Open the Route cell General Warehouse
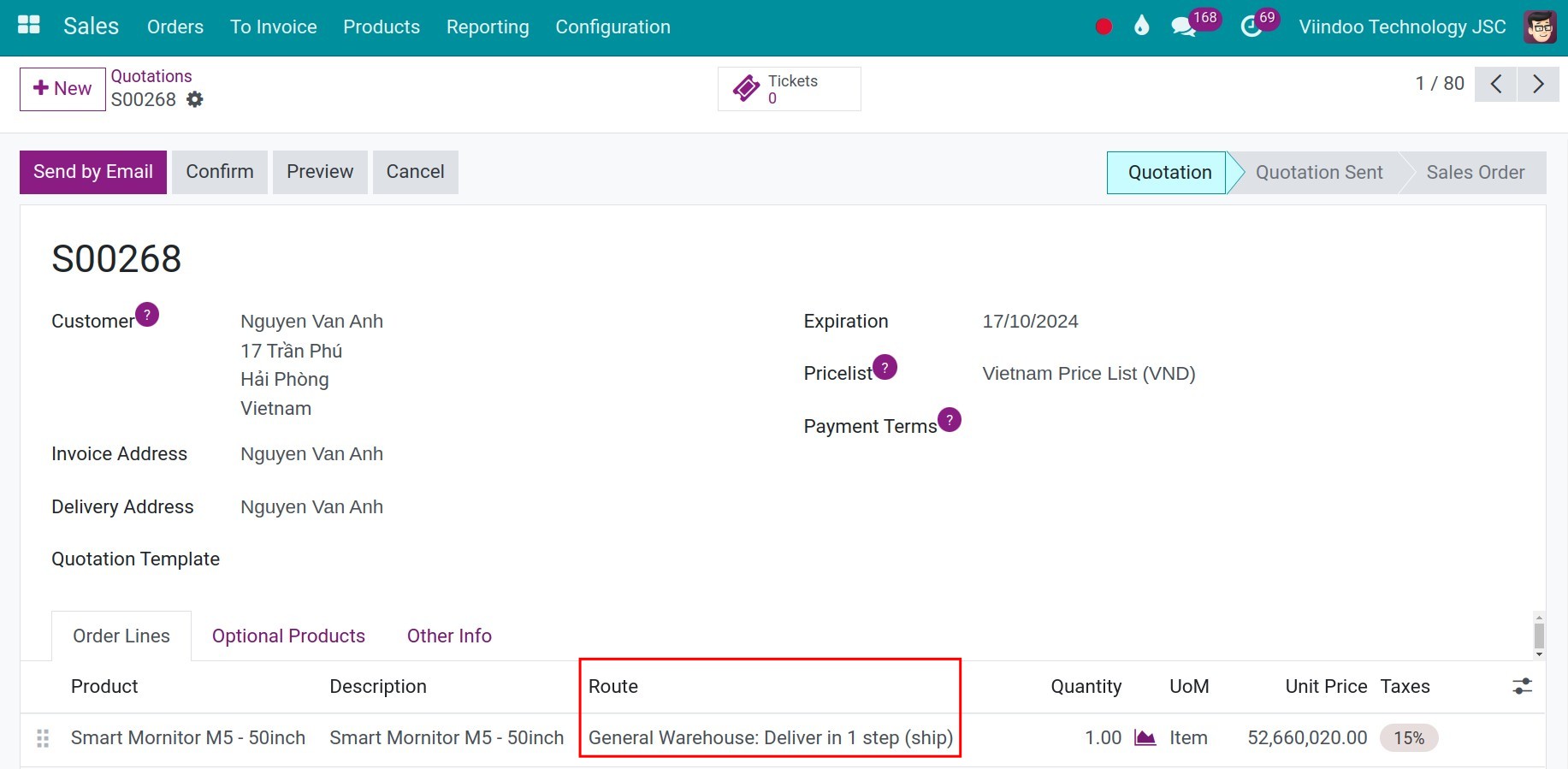The height and width of the screenshot is (769, 1568). (x=771, y=738)
